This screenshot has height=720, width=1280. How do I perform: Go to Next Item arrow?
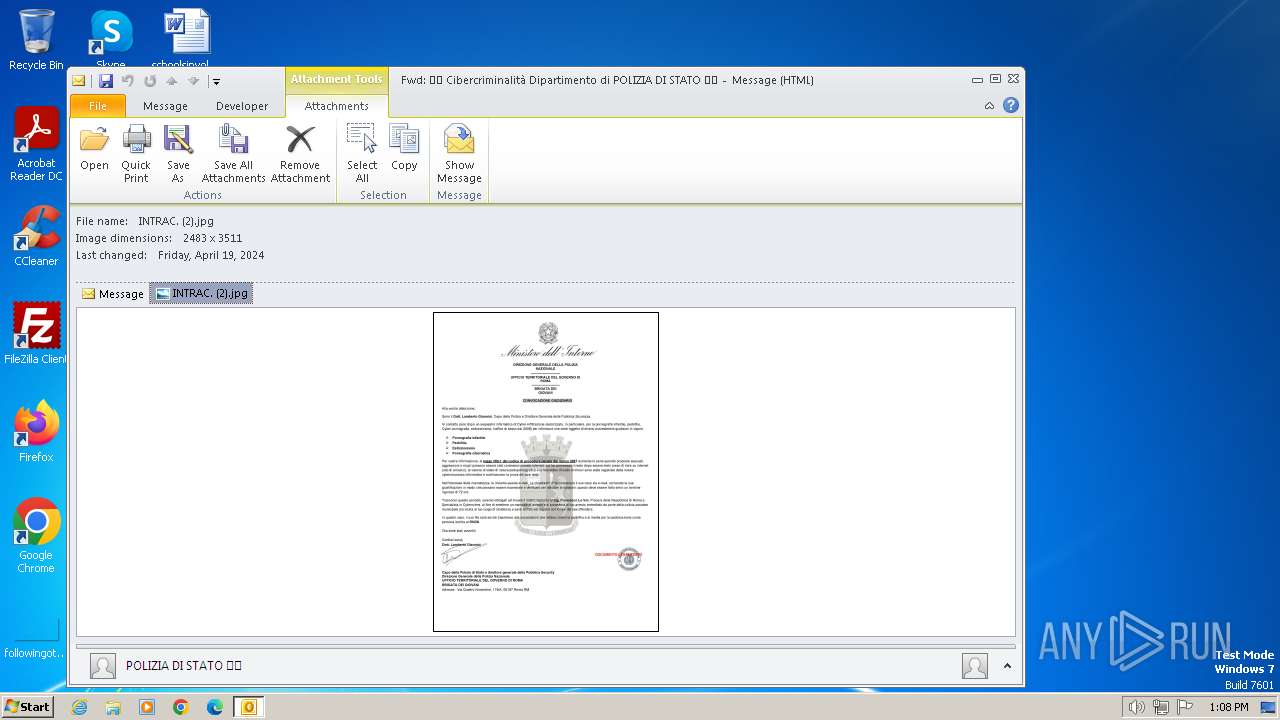(x=193, y=81)
